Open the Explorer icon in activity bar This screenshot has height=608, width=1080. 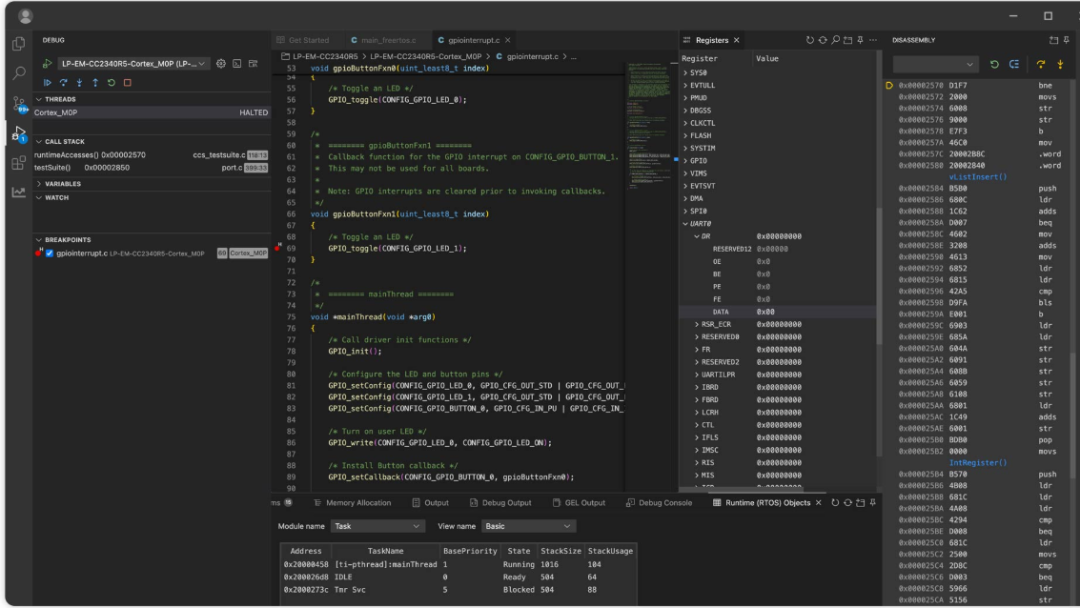[x=19, y=44]
